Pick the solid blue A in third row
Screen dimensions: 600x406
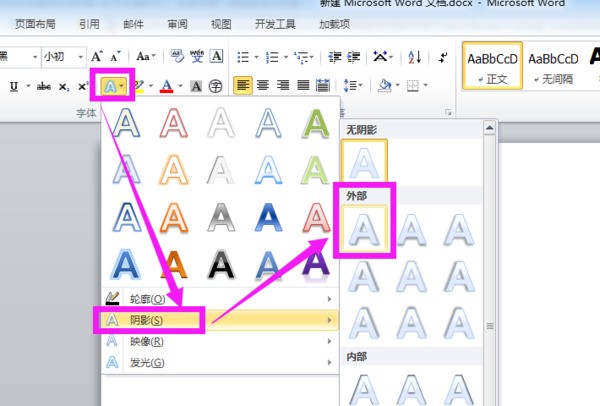tap(268, 217)
